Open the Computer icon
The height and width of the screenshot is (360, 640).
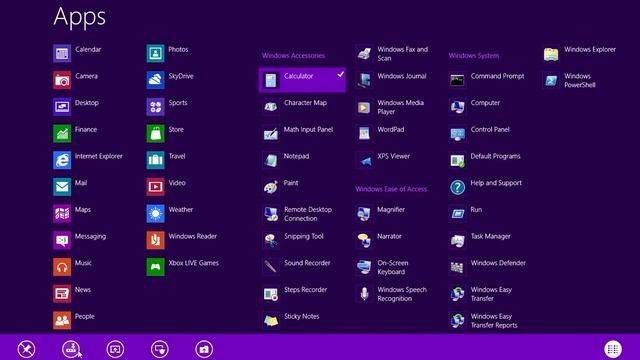click(x=458, y=107)
